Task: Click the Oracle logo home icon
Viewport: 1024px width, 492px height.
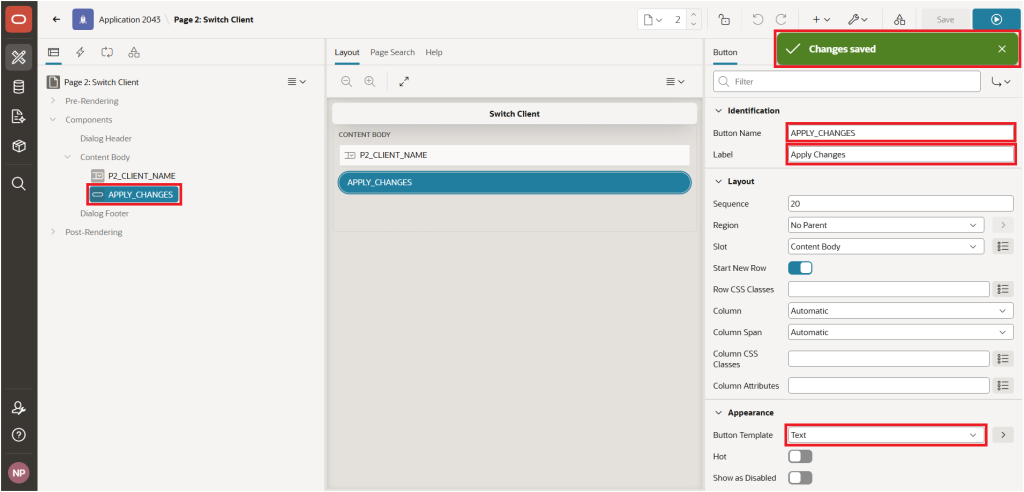Action: click(18, 20)
